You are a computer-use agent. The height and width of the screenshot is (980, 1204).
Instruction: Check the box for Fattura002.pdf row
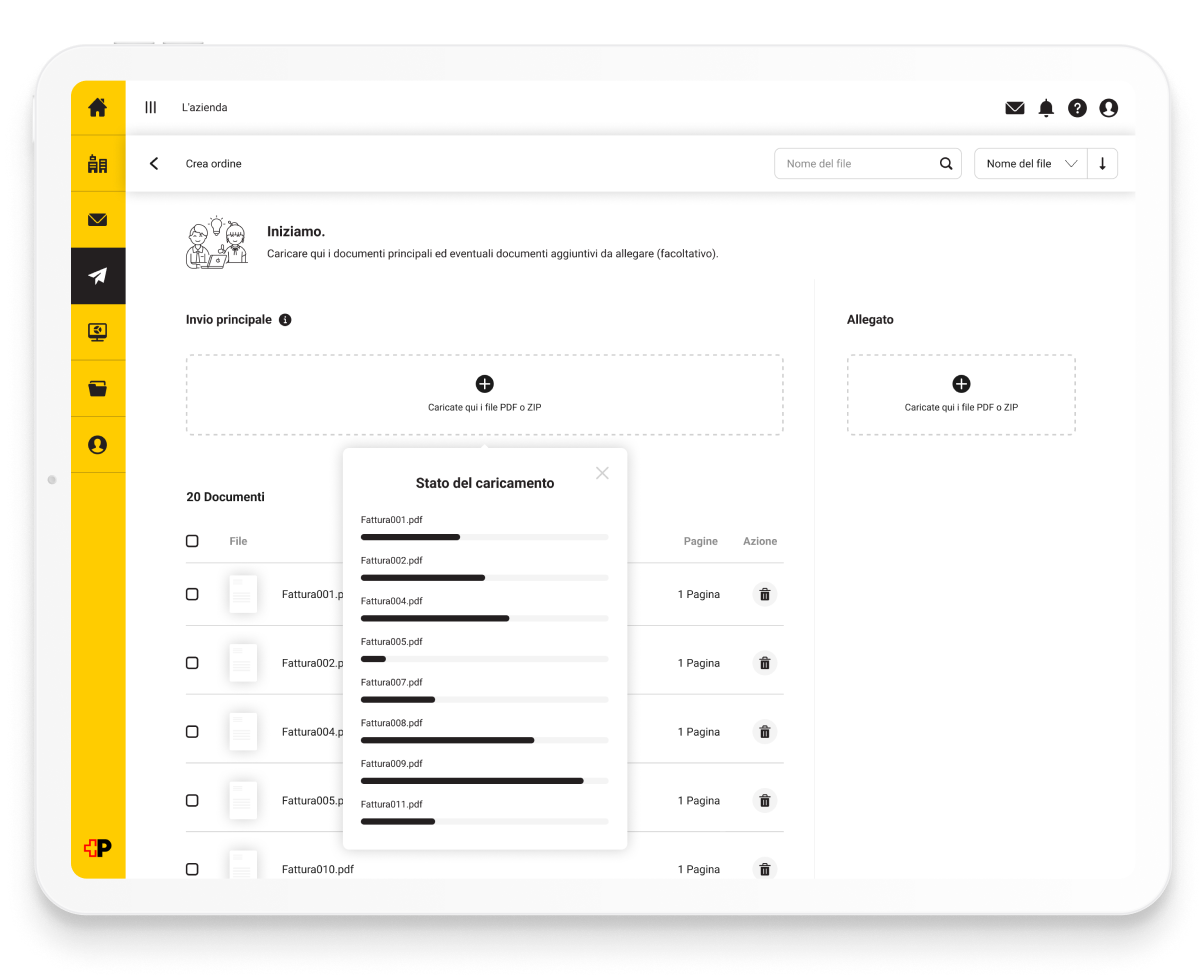192,663
